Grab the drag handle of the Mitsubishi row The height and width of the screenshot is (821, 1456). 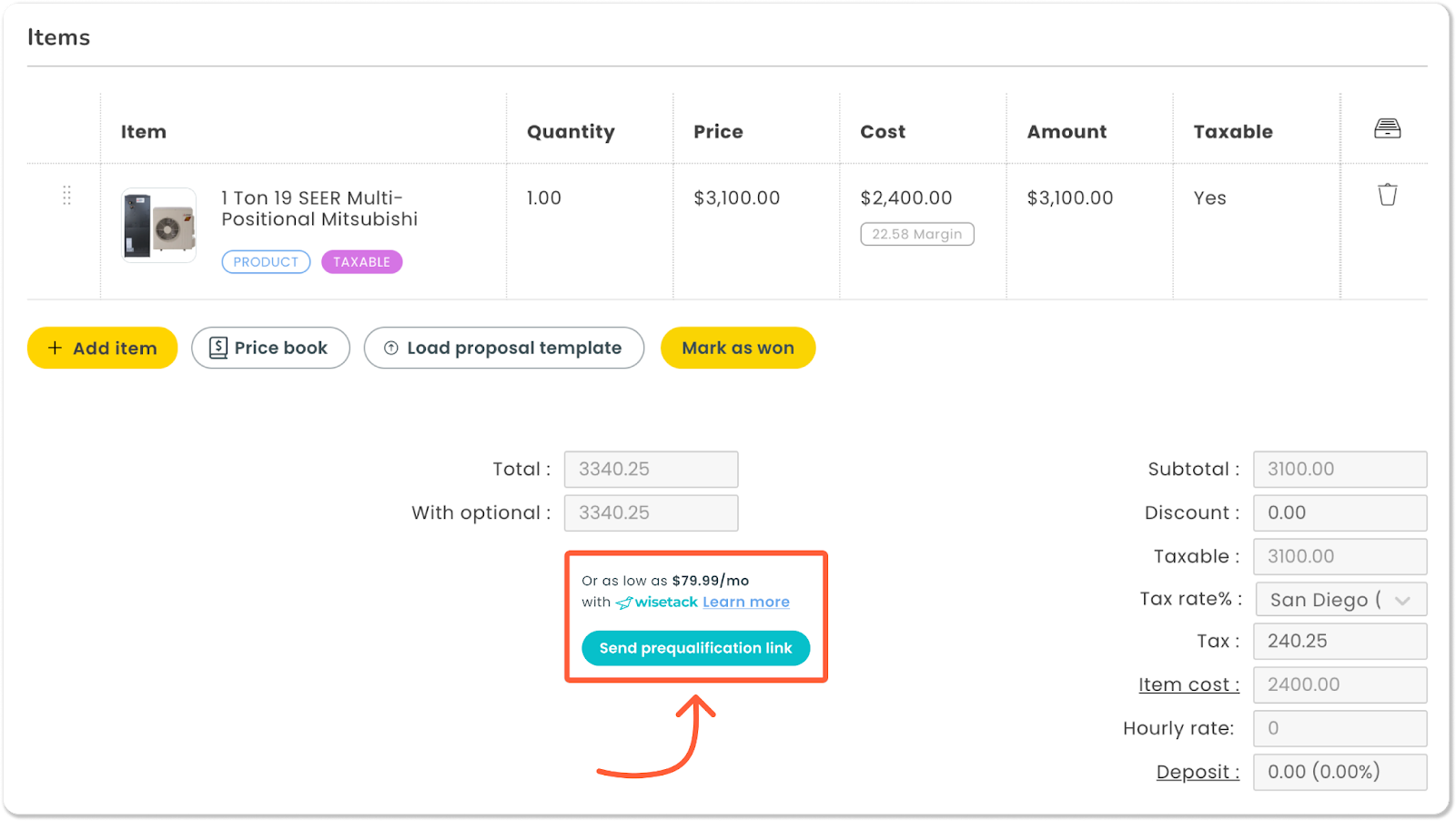click(x=66, y=195)
